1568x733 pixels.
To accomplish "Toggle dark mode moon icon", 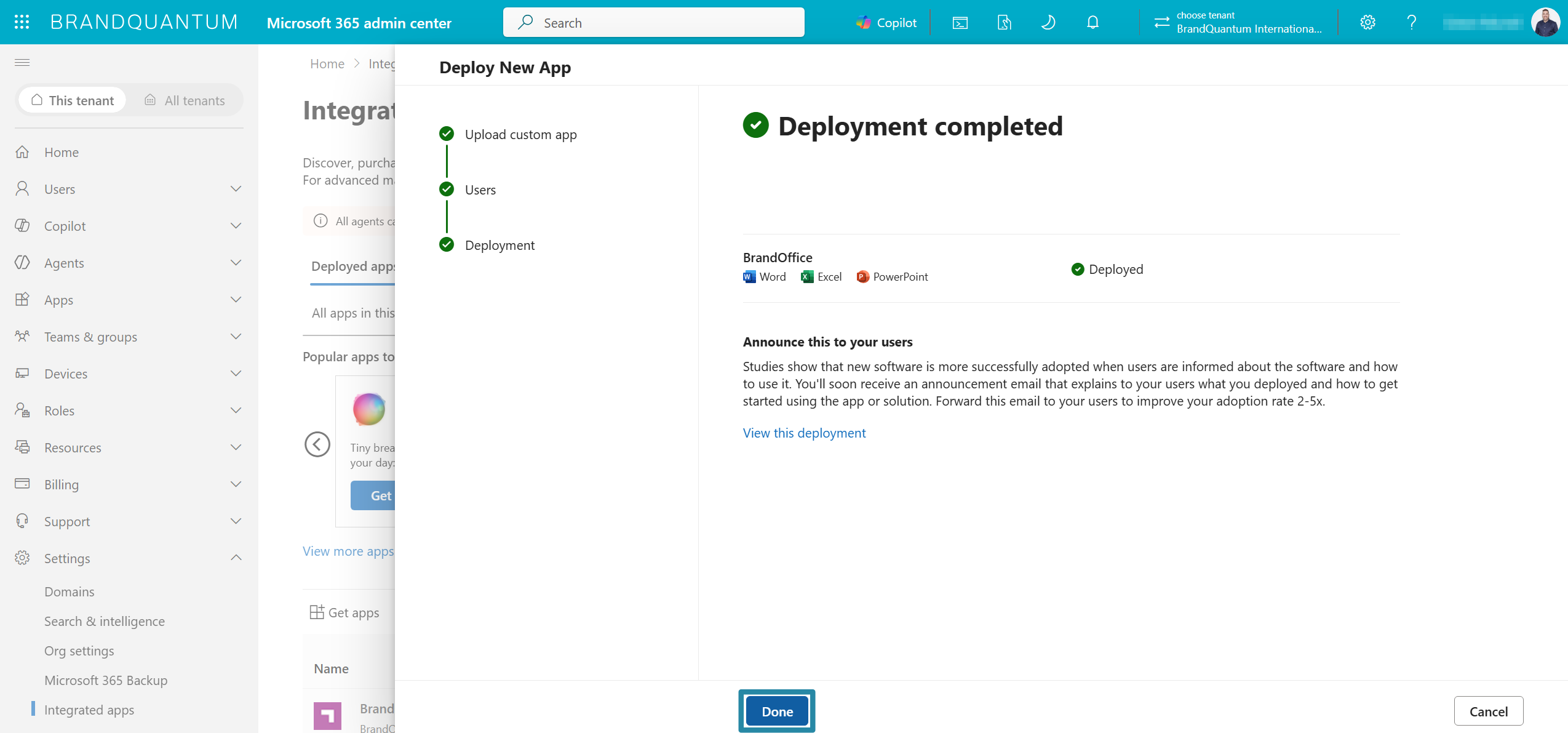I will (x=1048, y=23).
